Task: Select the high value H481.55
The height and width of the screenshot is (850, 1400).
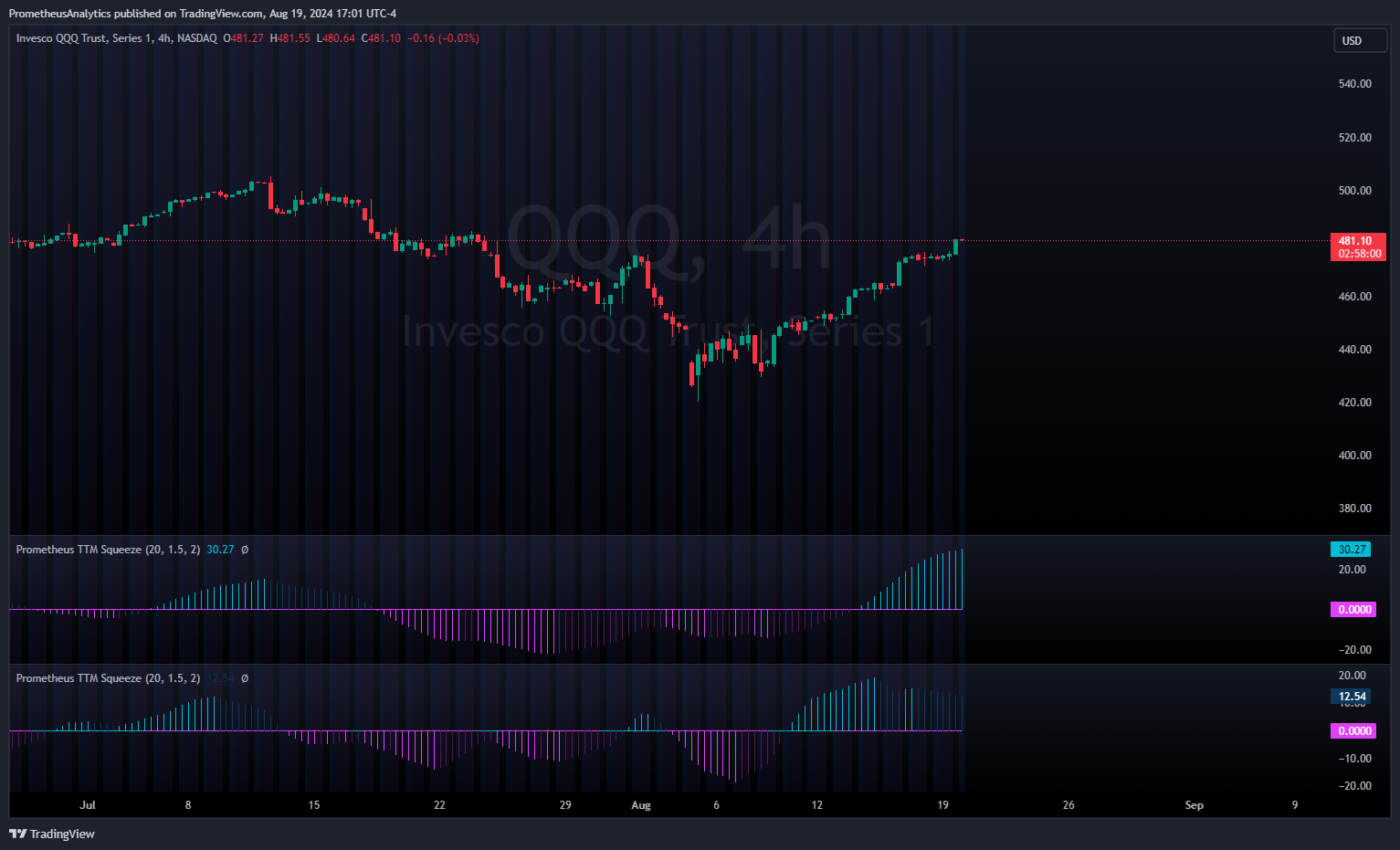Action: point(290,38)
